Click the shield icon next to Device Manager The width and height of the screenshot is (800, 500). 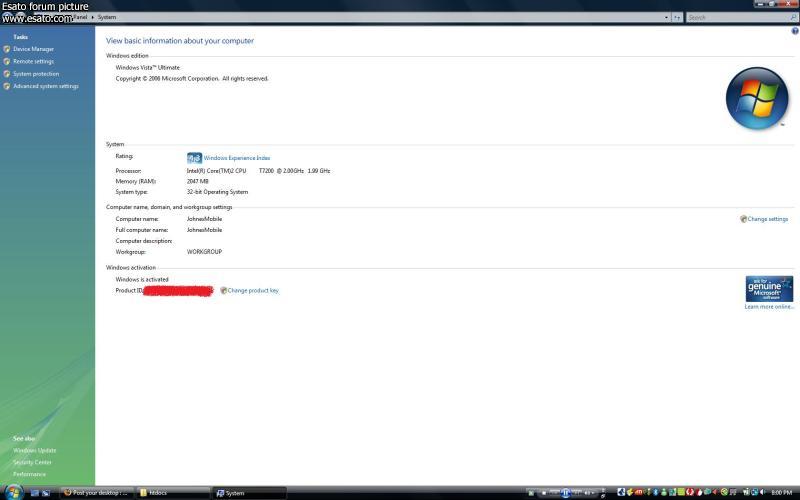coord(7,49)
